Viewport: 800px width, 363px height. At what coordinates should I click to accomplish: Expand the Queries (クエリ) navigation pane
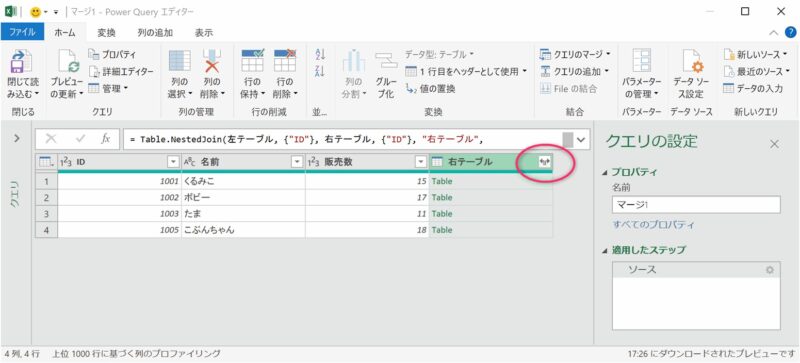17,138
